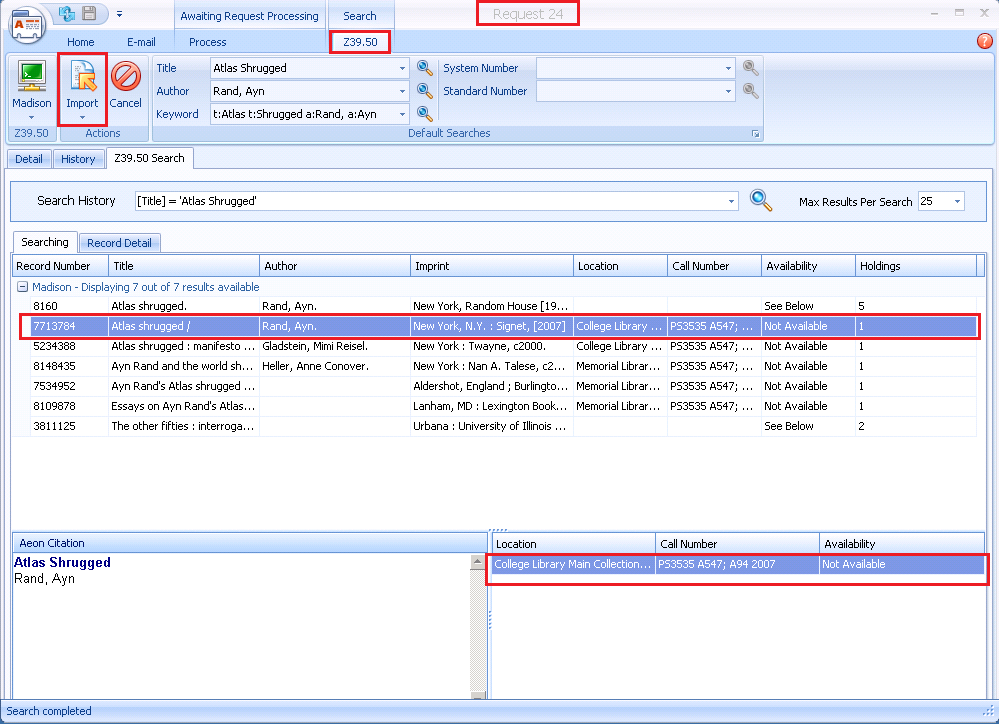Click the Search History magnifier icon
The width and height of the screenshot is (999, 724).
pos(761,200)
